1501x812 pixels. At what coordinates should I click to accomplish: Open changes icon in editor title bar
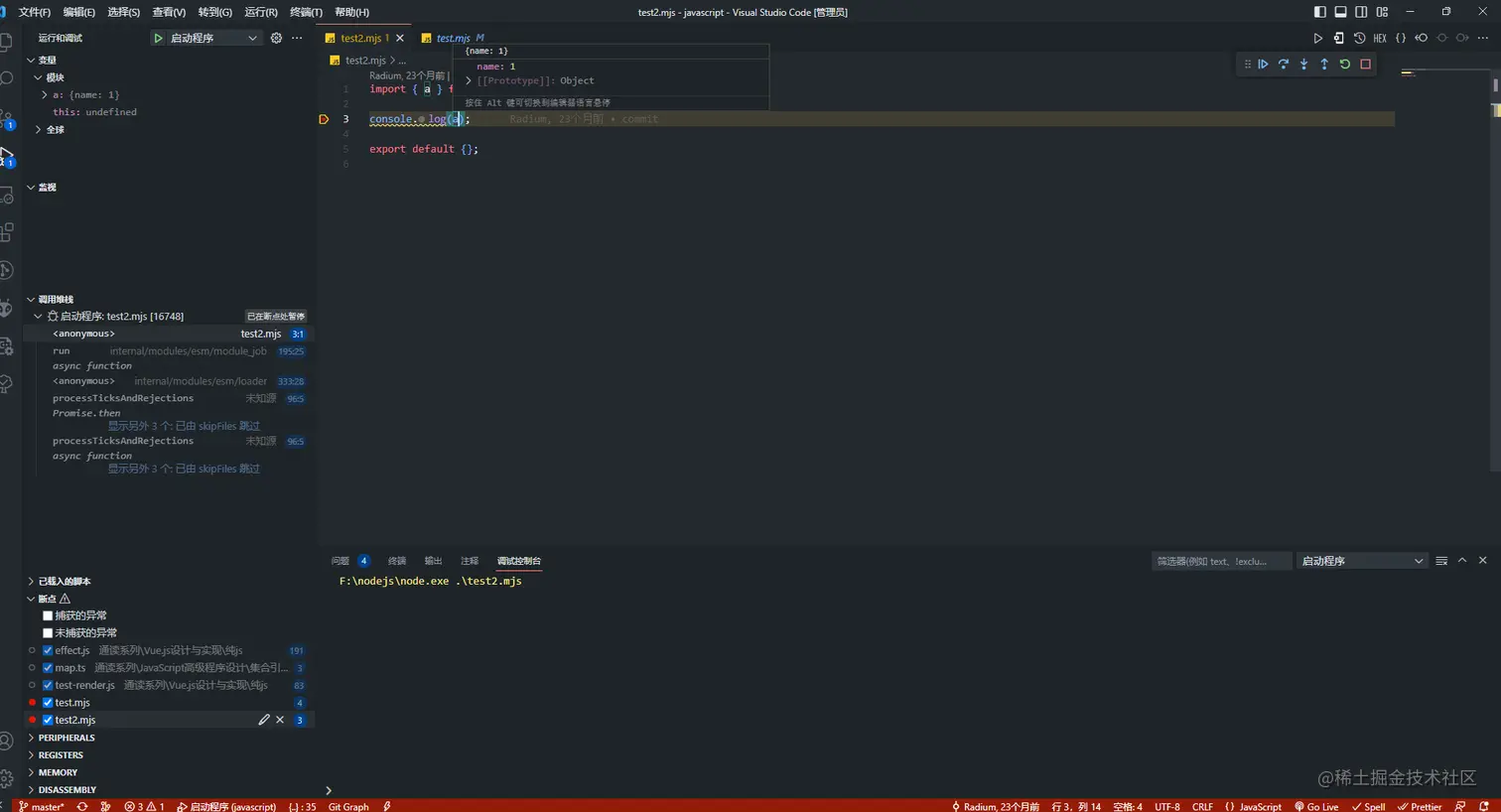tap(1339, 38)
